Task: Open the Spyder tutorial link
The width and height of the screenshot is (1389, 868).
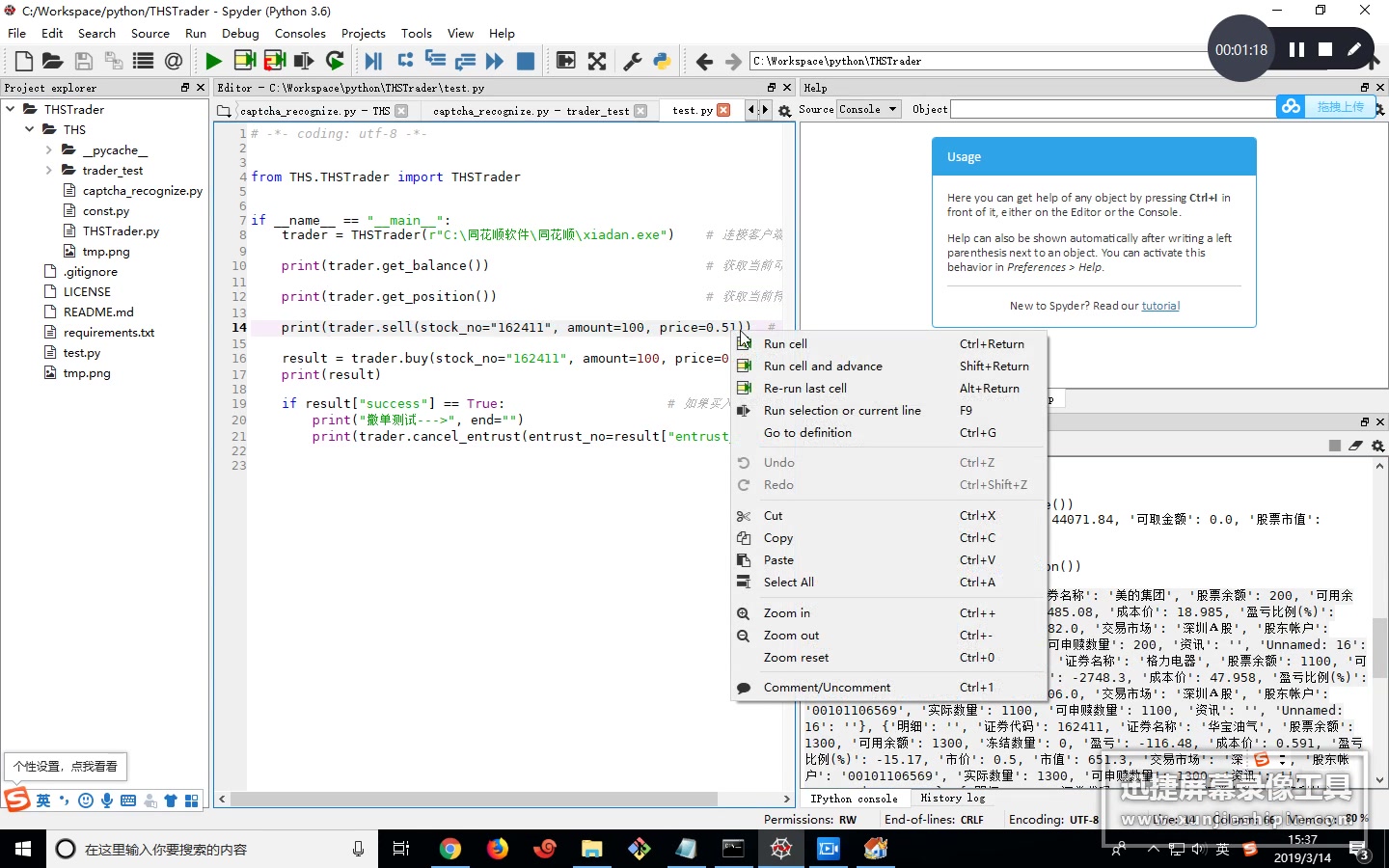Action: [1160, 306]
